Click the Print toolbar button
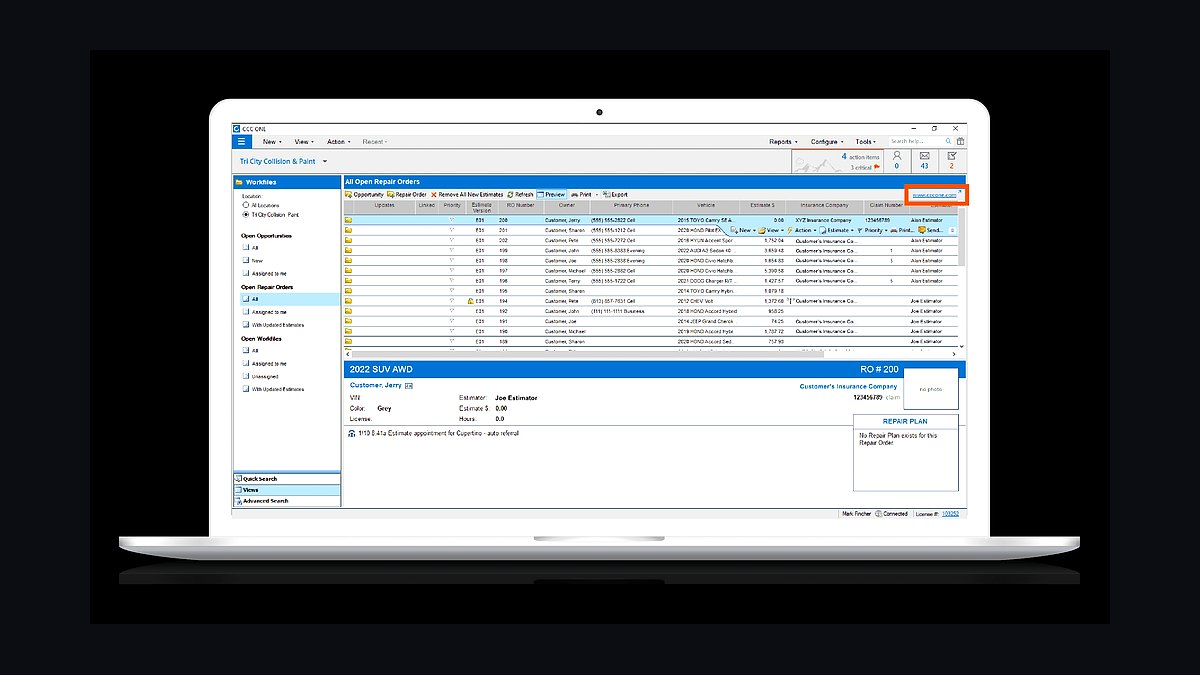This screenshot has width=1200, height=675. tap(582, 194)
